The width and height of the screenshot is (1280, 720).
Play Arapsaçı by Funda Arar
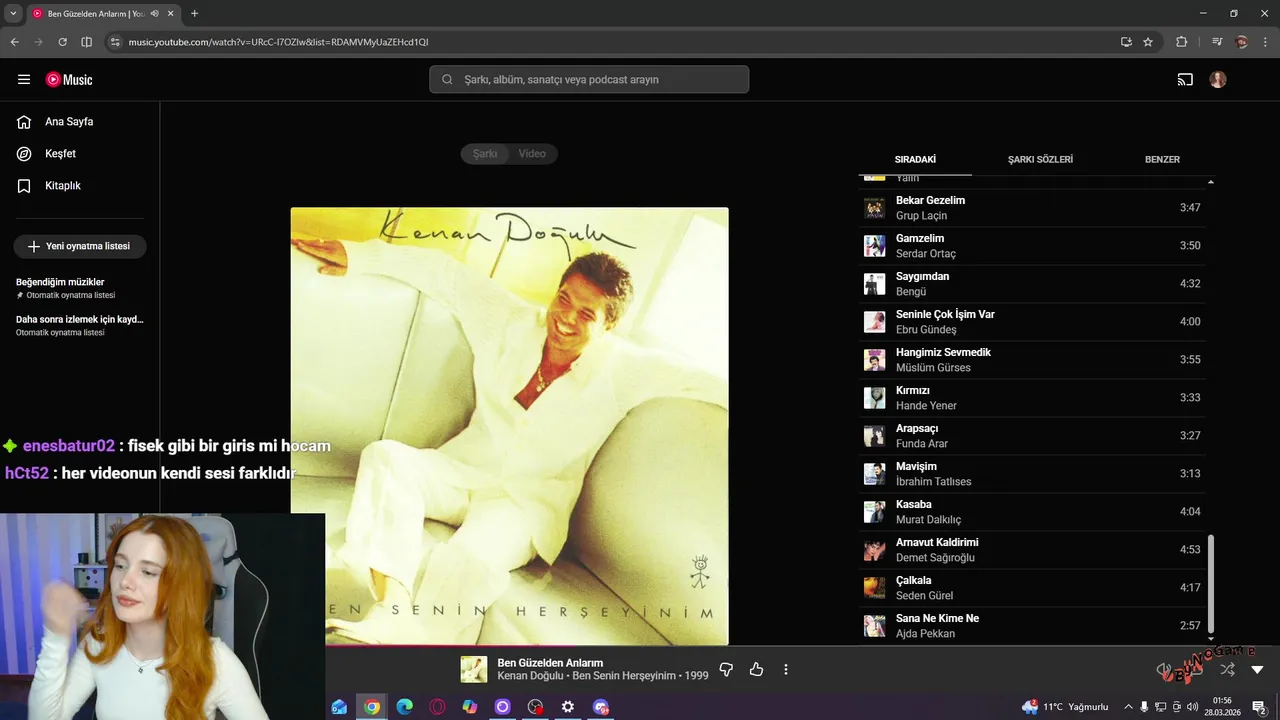(1032, 436)
